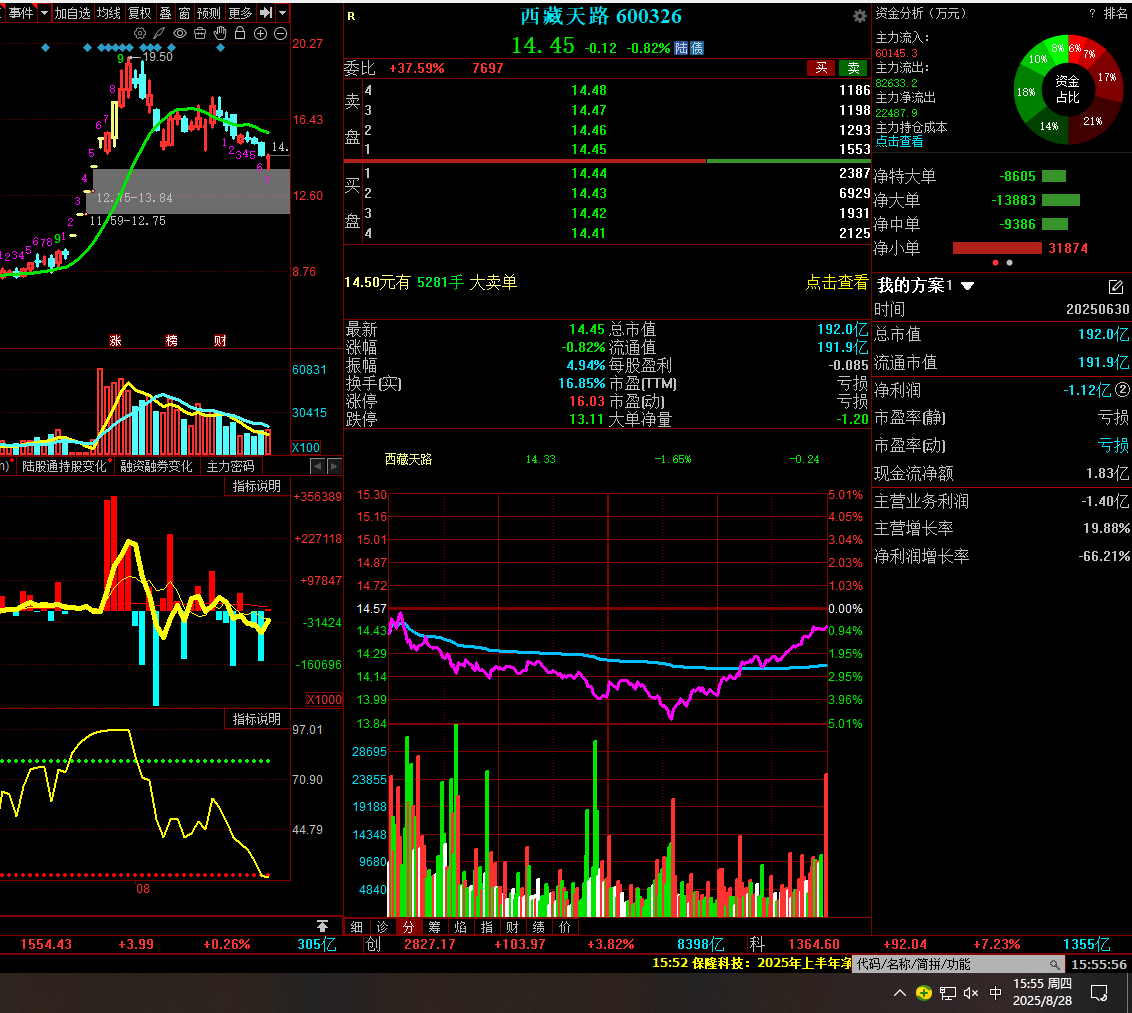
Task: Click 榜 marker below K-line chart
Action: coord(171,341)
